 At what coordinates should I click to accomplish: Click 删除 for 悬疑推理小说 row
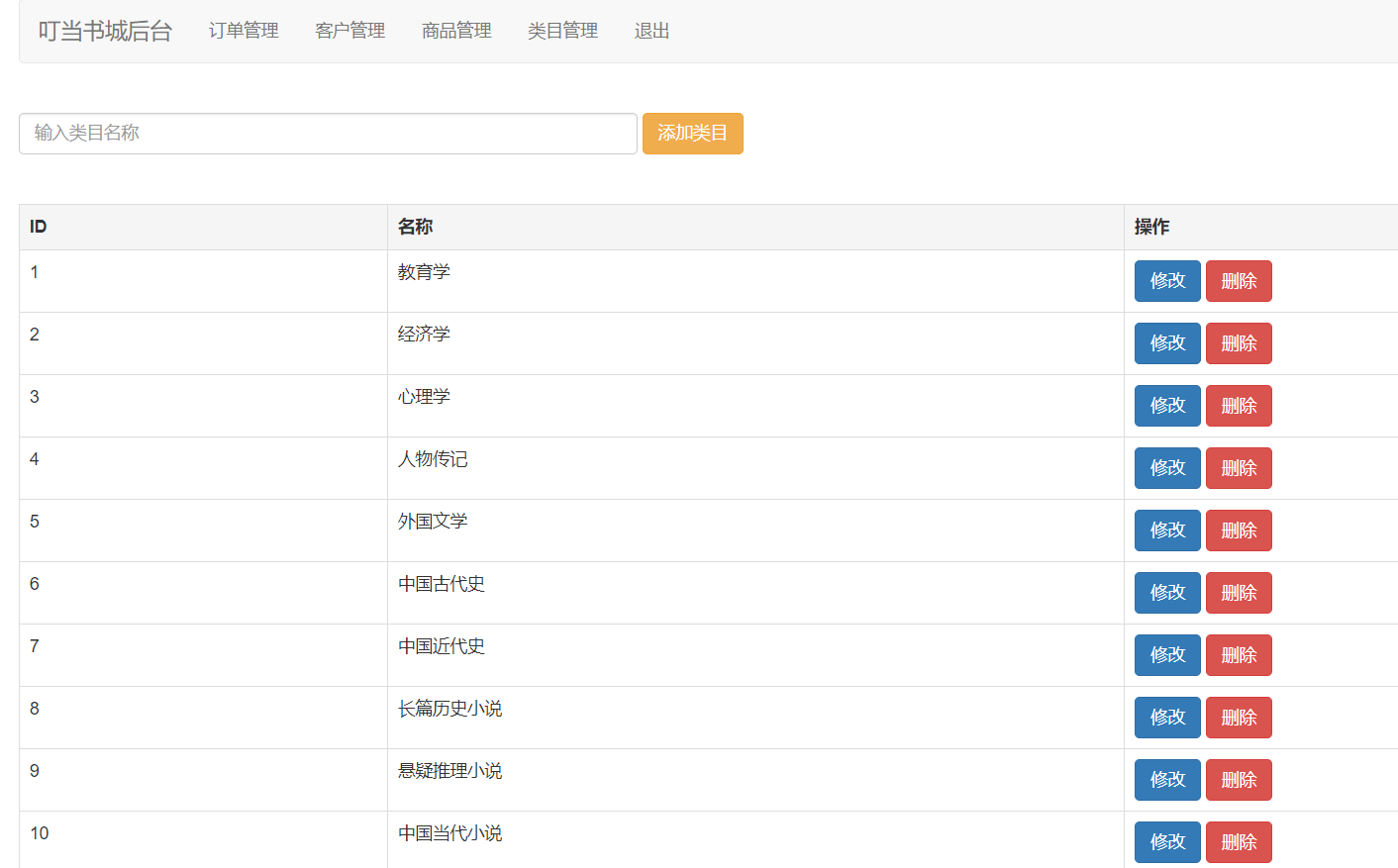pyautogui.click(x=1239, y=780)
